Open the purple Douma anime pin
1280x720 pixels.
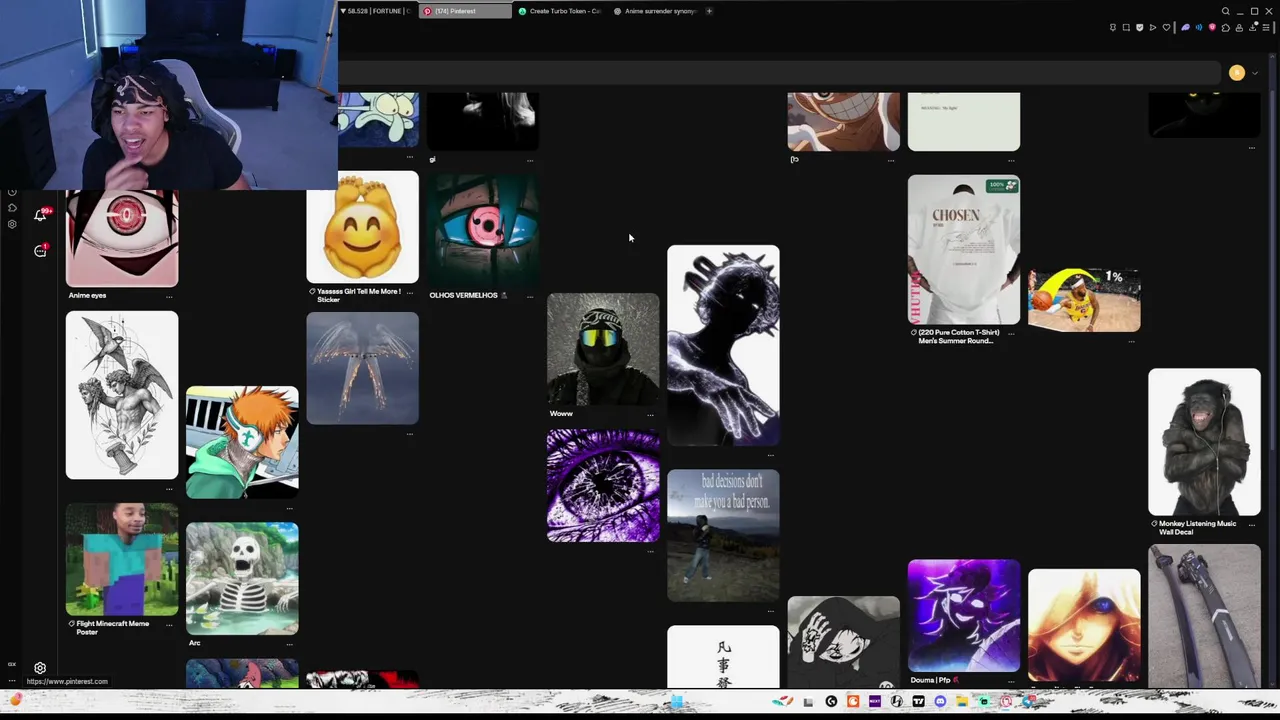964,615
